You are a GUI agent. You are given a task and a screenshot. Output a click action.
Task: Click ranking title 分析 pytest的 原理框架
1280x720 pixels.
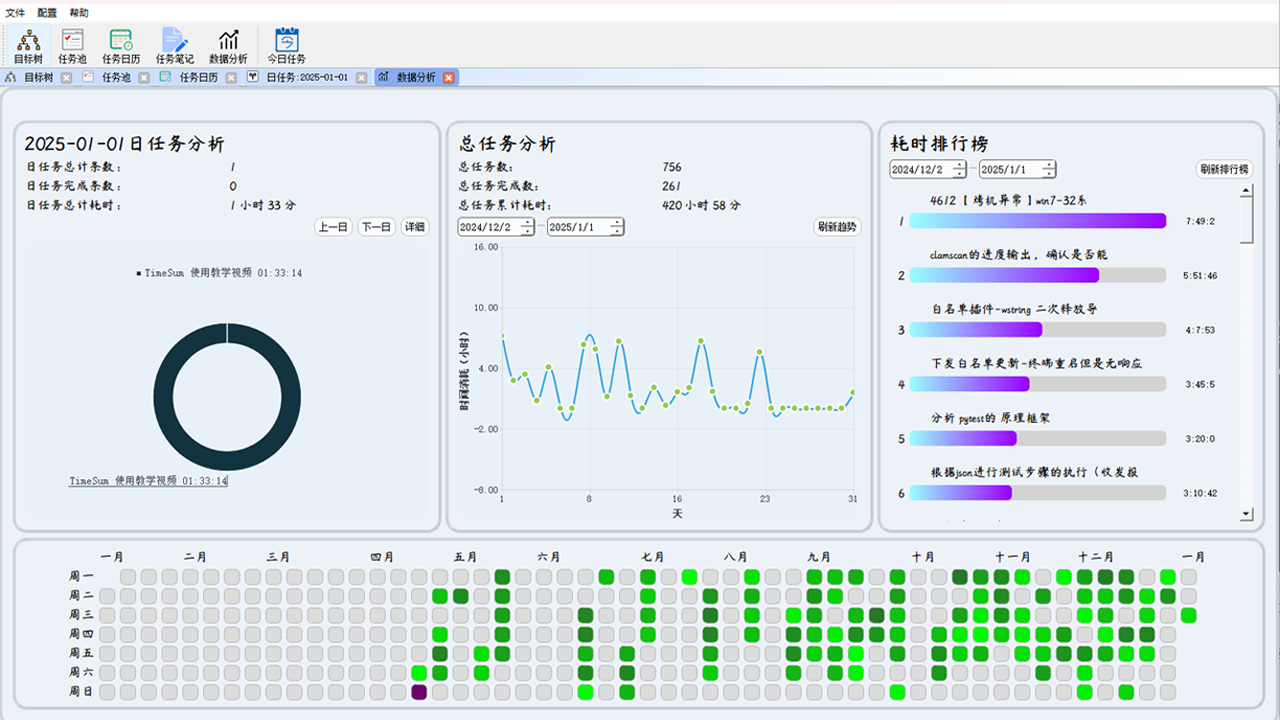pos(990,418)
